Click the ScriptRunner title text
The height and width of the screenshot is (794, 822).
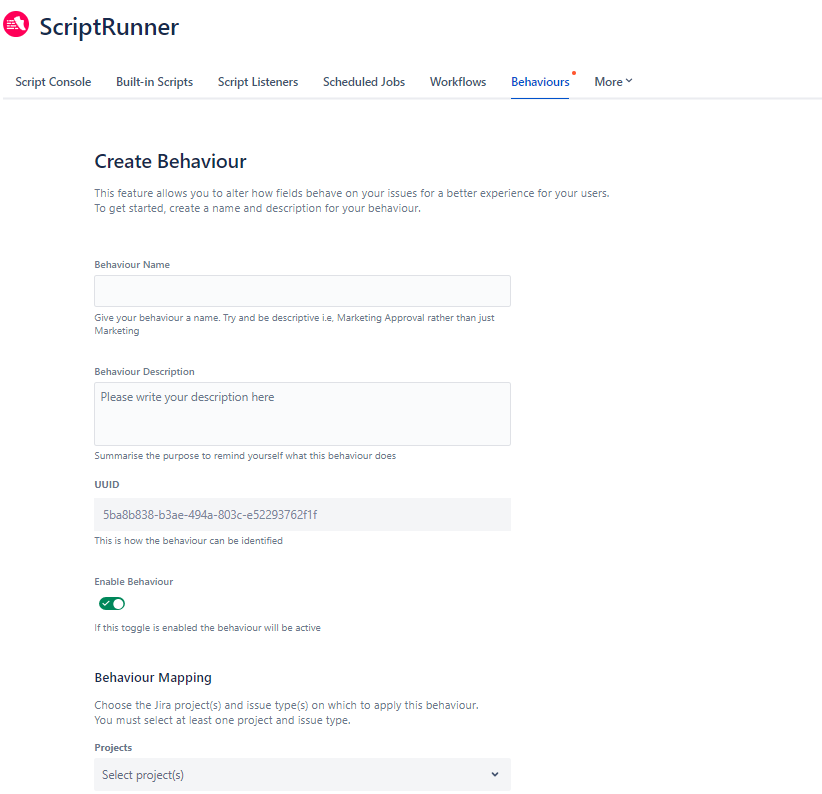pyautogui.click(x=109, y=27)
